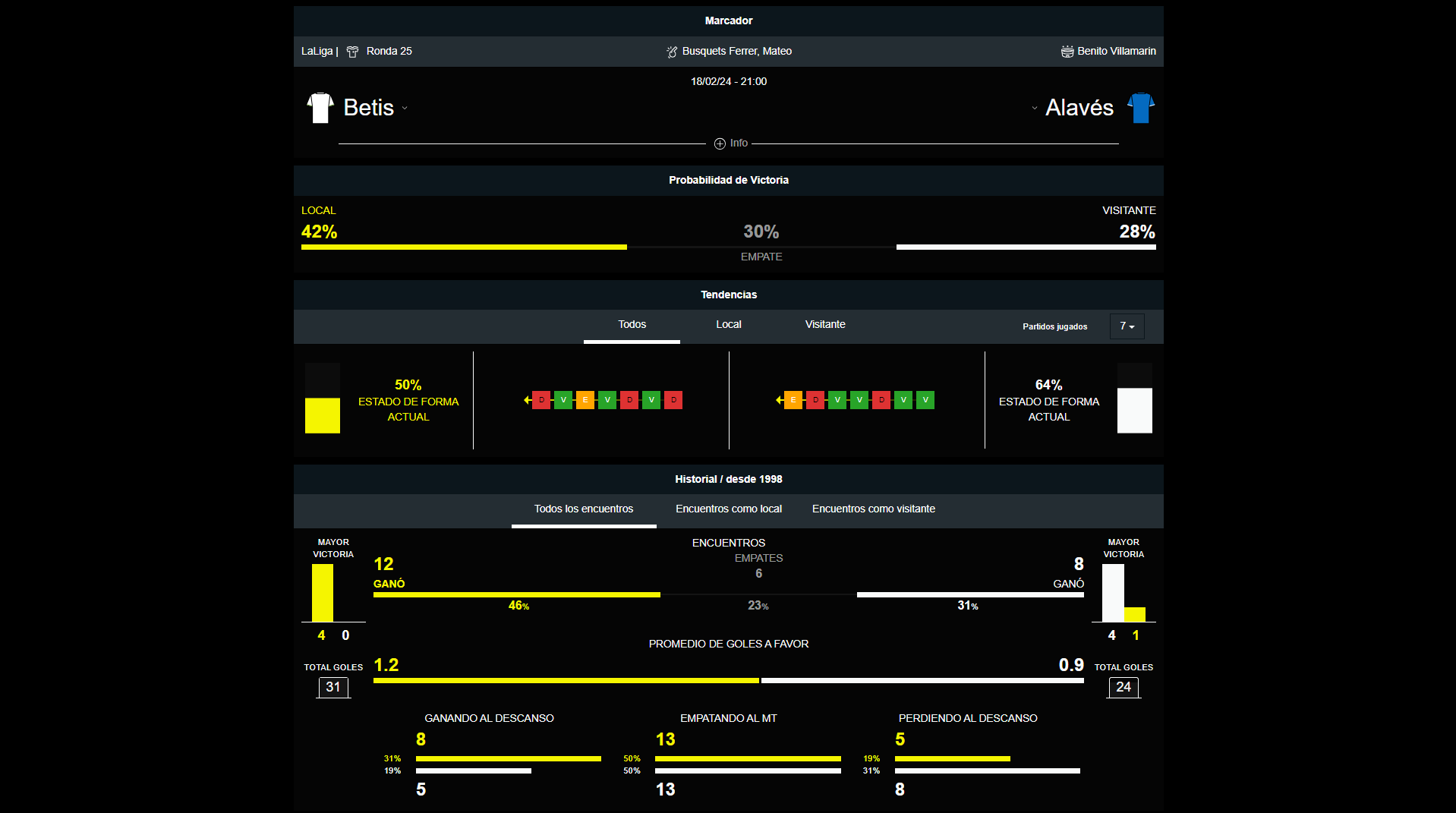Click Betis 1.2 goal average value
Image resolution: width=1456 pixels, height=813 pixels.
coord(386,666)
